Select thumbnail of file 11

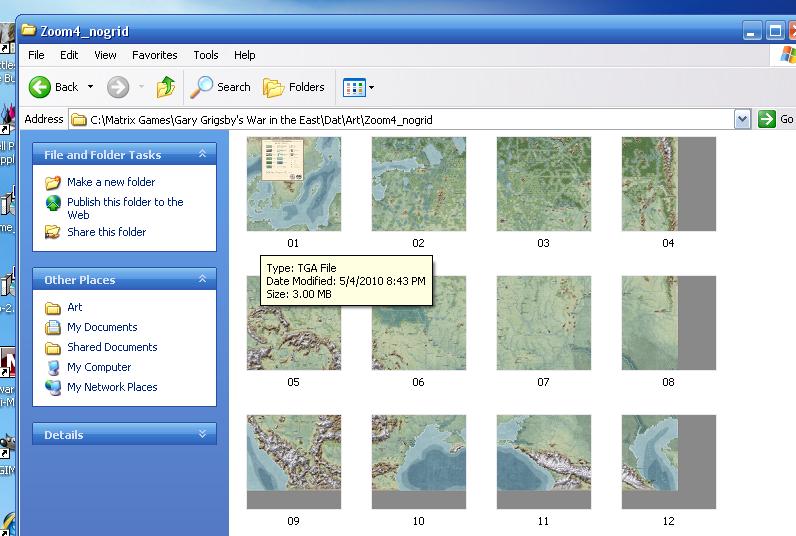click(x=544, y=462)
